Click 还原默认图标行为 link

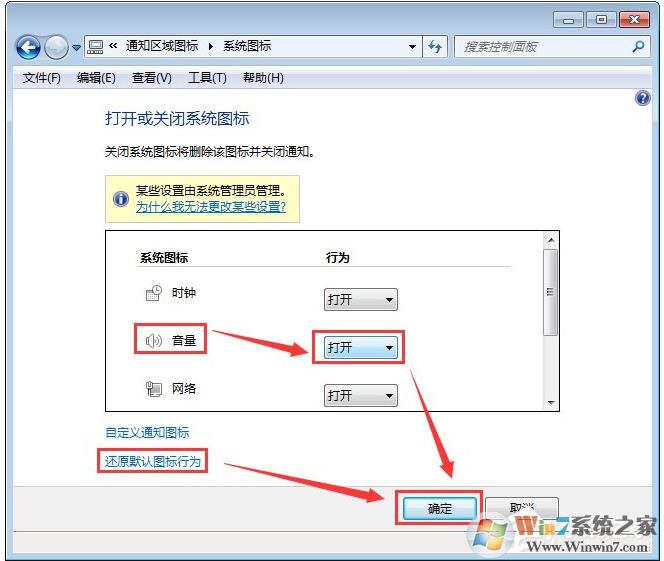[x=153, y=461]
